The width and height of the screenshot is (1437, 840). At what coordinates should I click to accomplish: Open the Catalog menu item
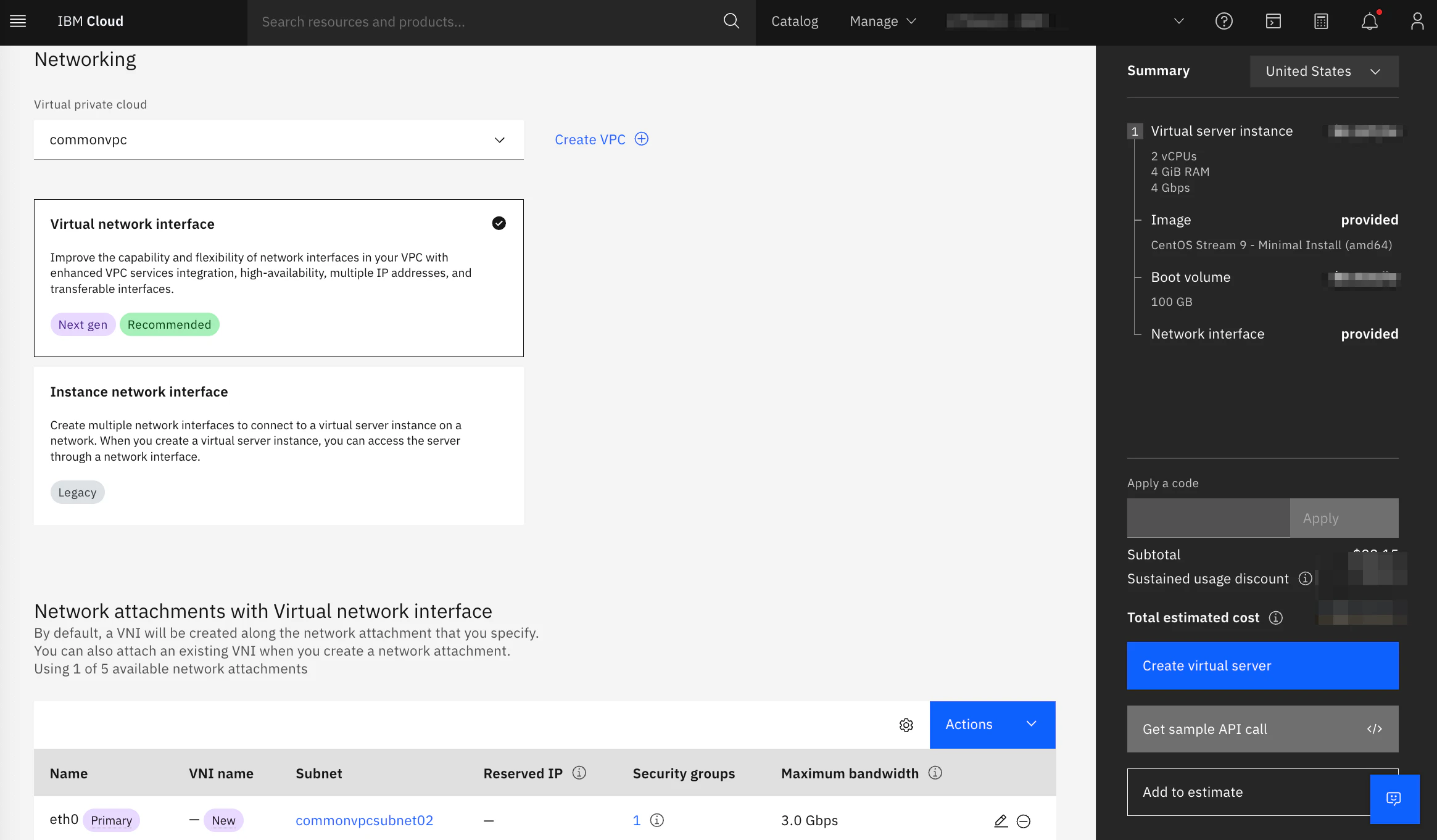coord(795,21)
